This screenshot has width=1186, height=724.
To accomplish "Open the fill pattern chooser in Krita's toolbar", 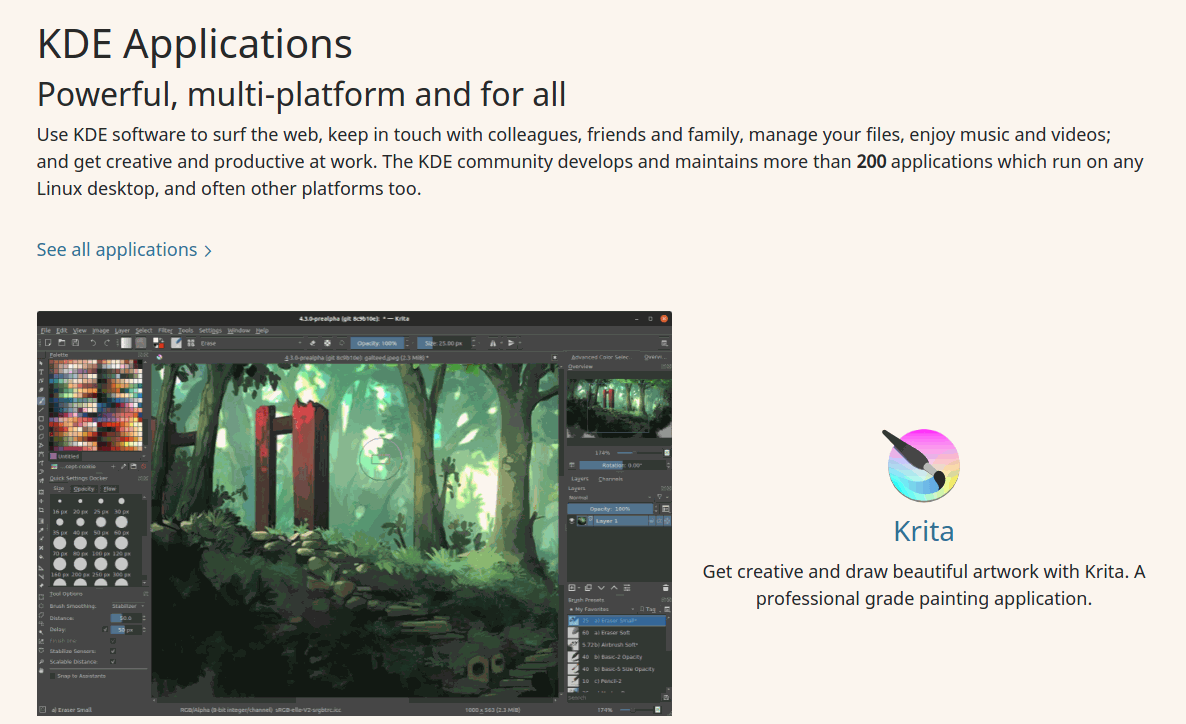I will point(141,343).
